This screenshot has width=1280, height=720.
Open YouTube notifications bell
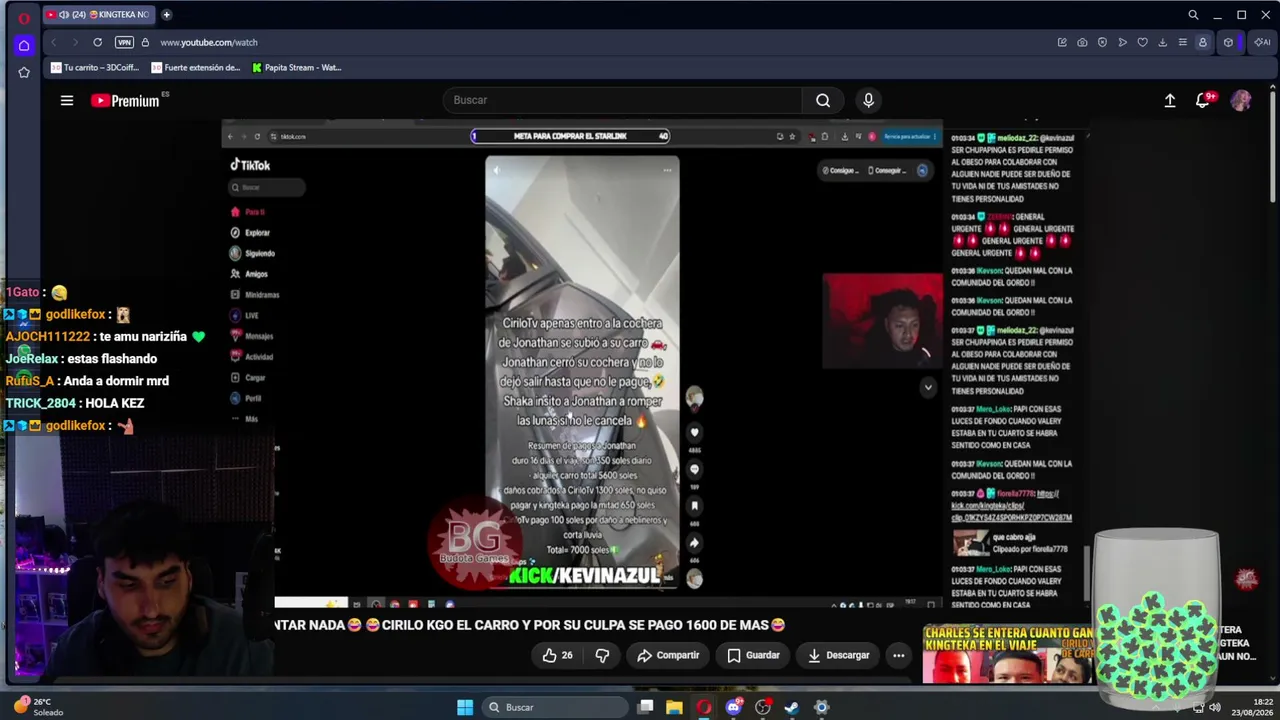1205,100
